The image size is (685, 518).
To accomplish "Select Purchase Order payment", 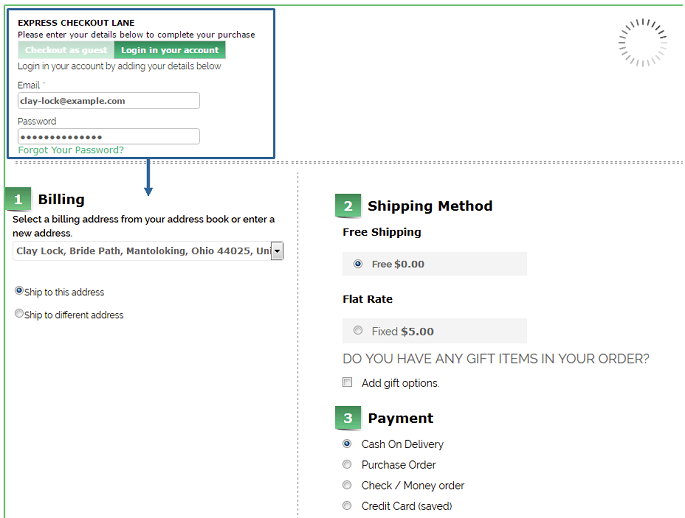I will pyautogui.click(x=348, y=464).
